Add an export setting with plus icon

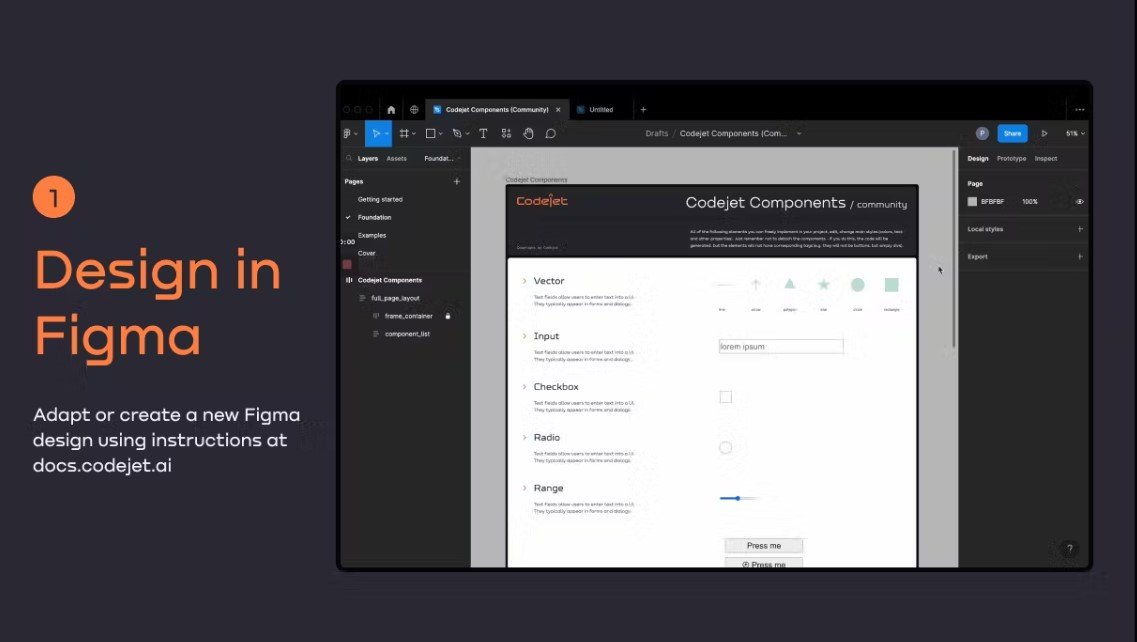click(1080, 257)
